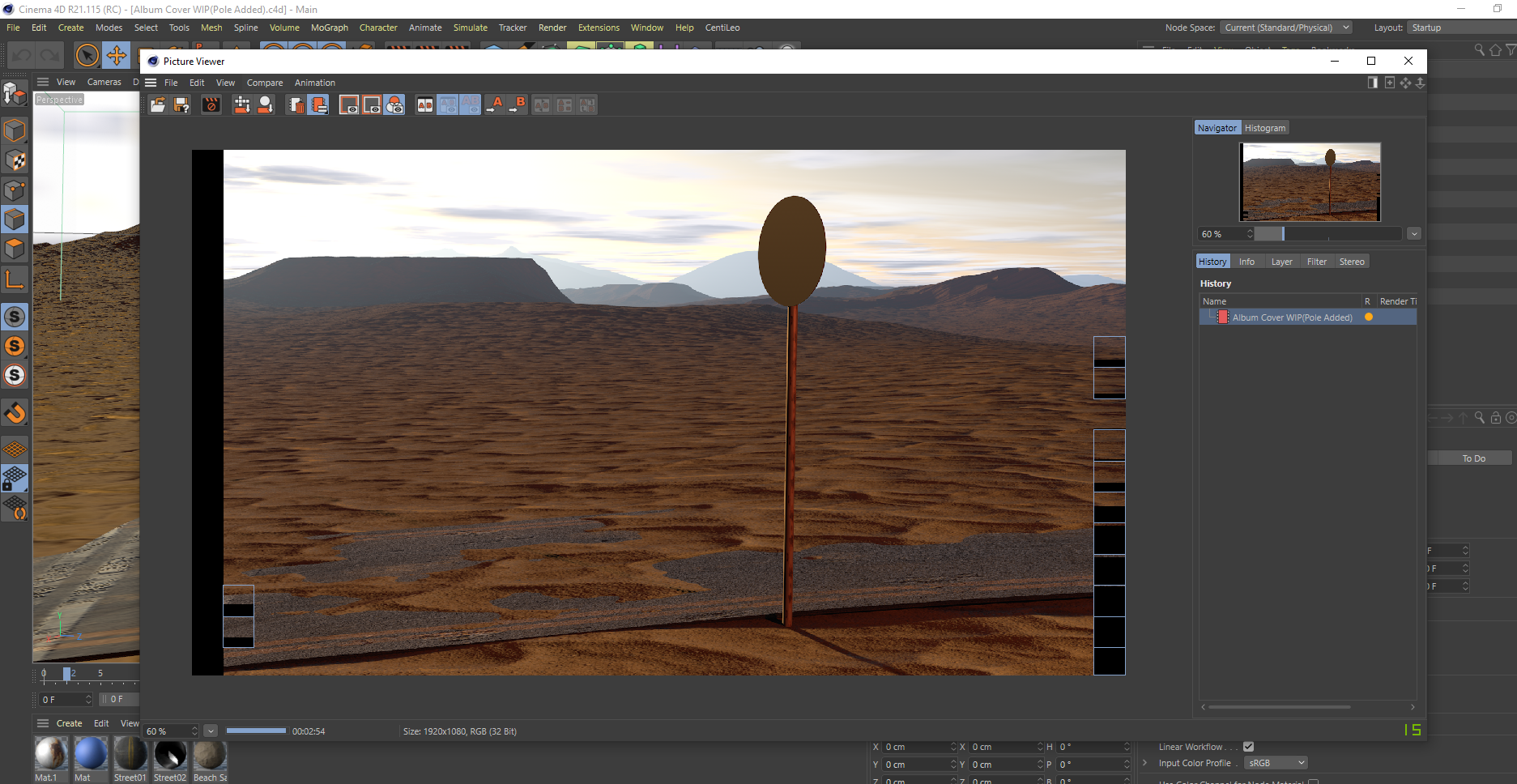Screen dimensions: 1517x784
Task: Expand the Navigator zoom dropdown arrow
Action: coord(1414,234)
